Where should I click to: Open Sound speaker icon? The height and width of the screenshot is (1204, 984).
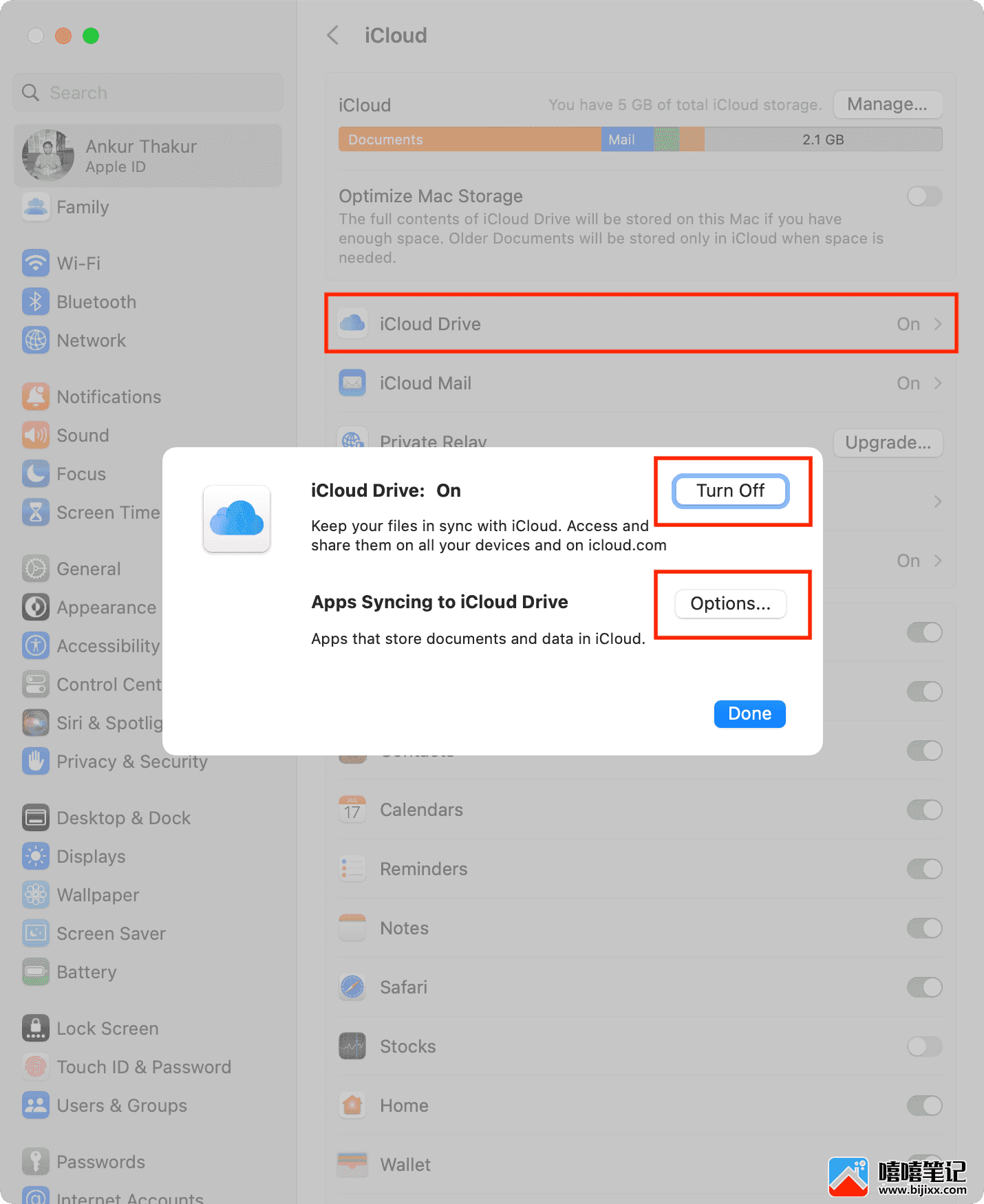coord(36,435)
